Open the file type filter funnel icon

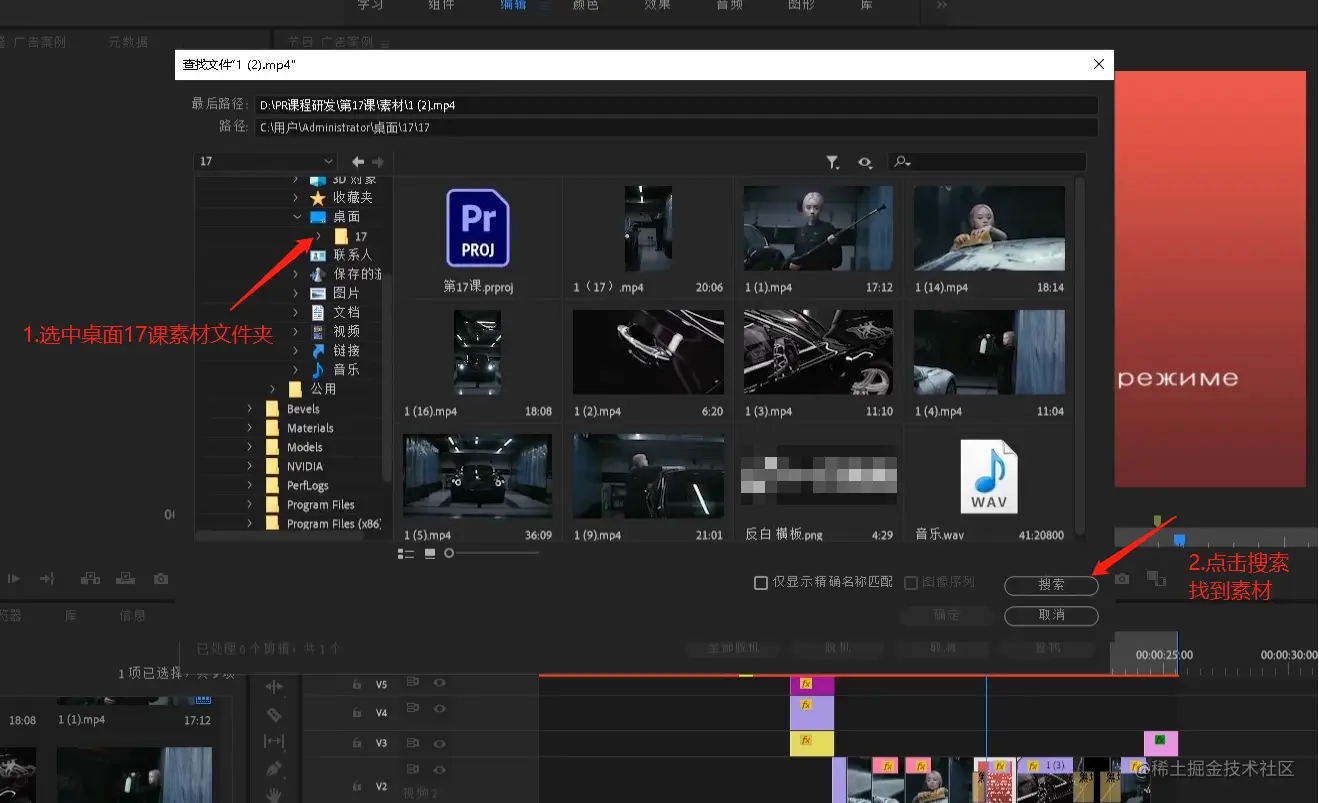coord(832,162)
